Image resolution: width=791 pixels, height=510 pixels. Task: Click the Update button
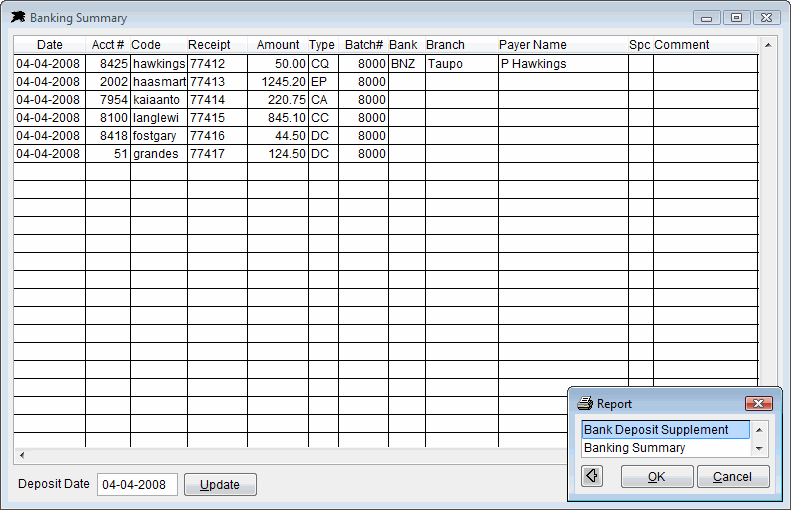click(220, 484)
